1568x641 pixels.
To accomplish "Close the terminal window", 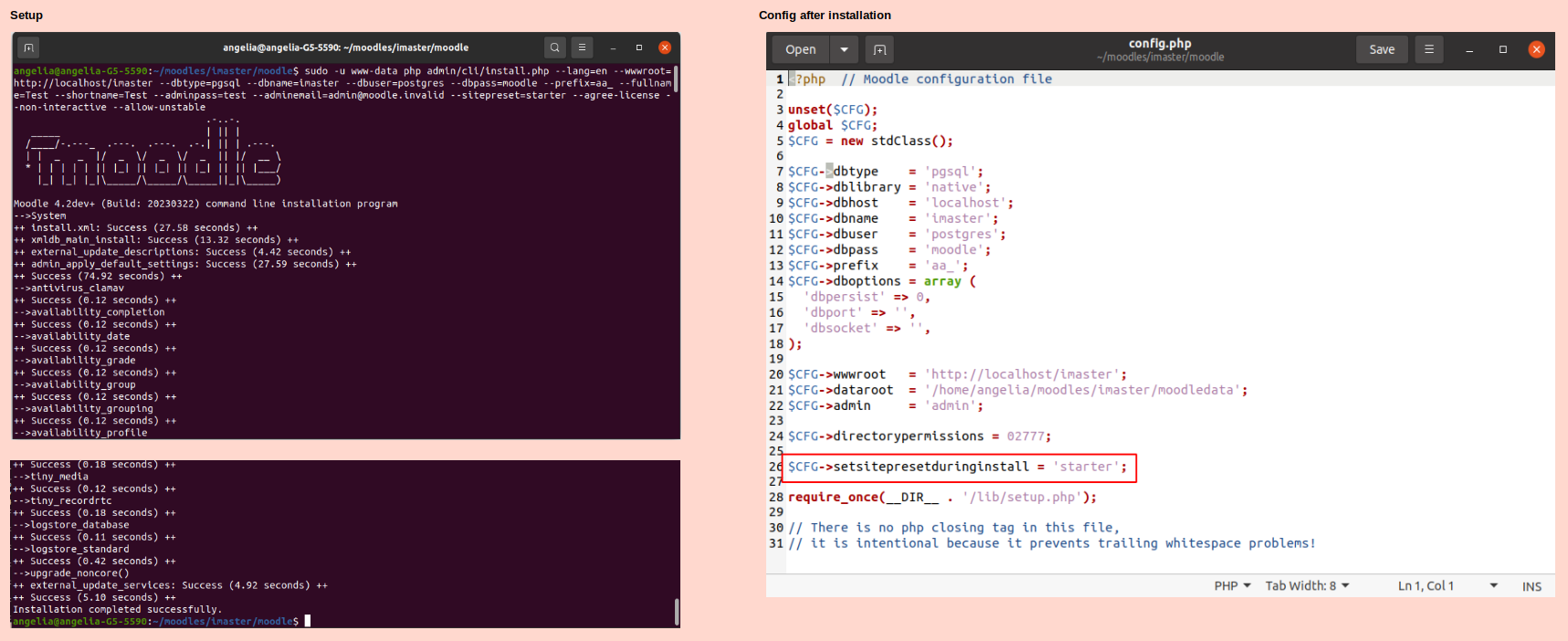I will click(x=665, y=47).
